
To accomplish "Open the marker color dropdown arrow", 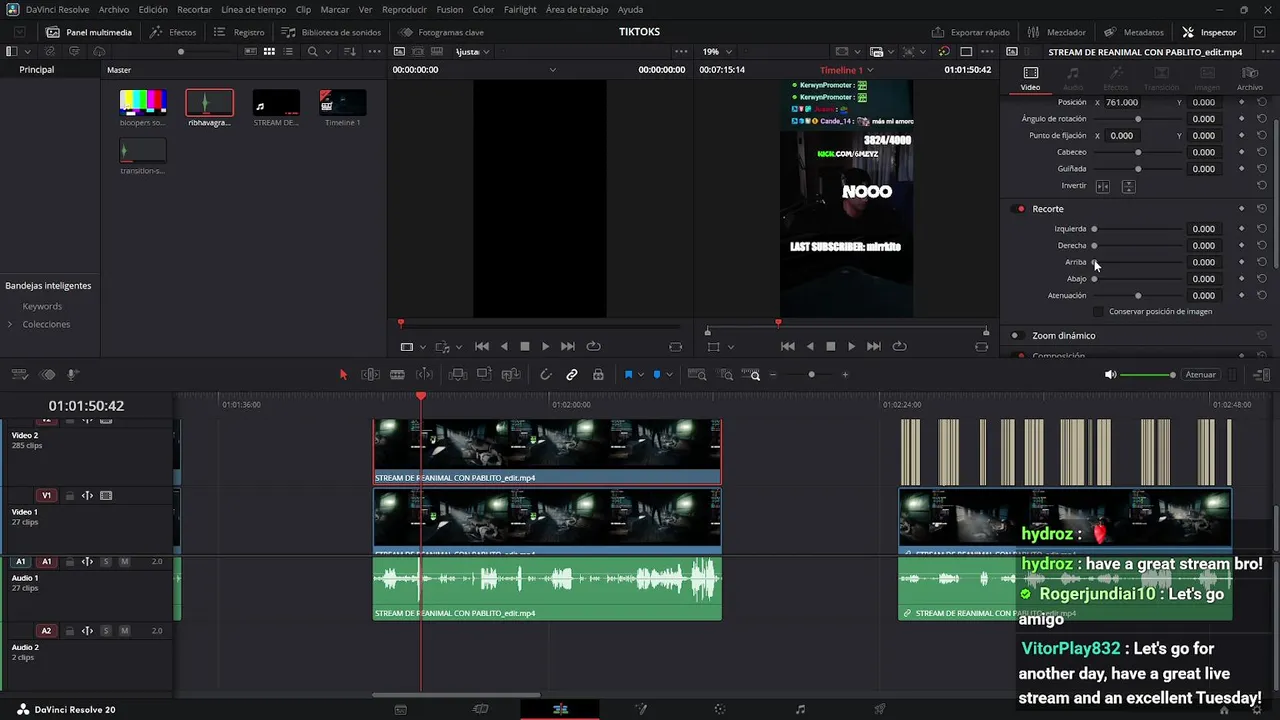I will (x=669, y=375).
